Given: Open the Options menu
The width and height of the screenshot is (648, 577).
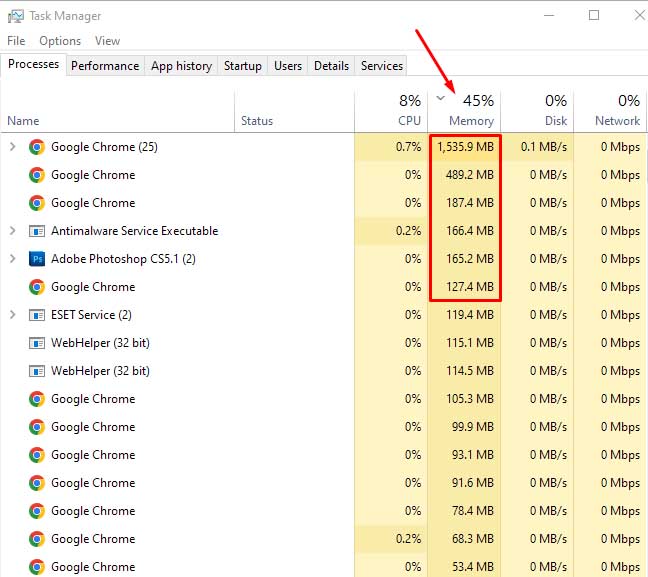Looking at the screenshot, I should click(60, 41).
